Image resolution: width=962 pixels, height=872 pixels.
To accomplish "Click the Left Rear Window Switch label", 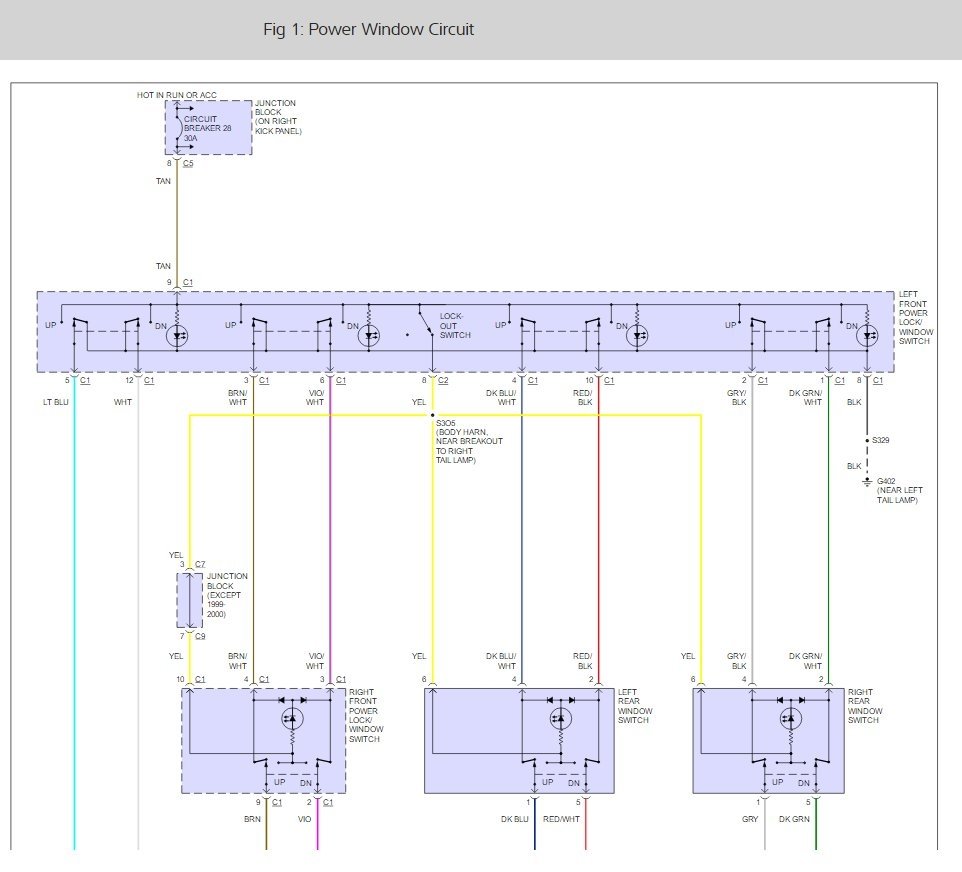I will 634,706.
